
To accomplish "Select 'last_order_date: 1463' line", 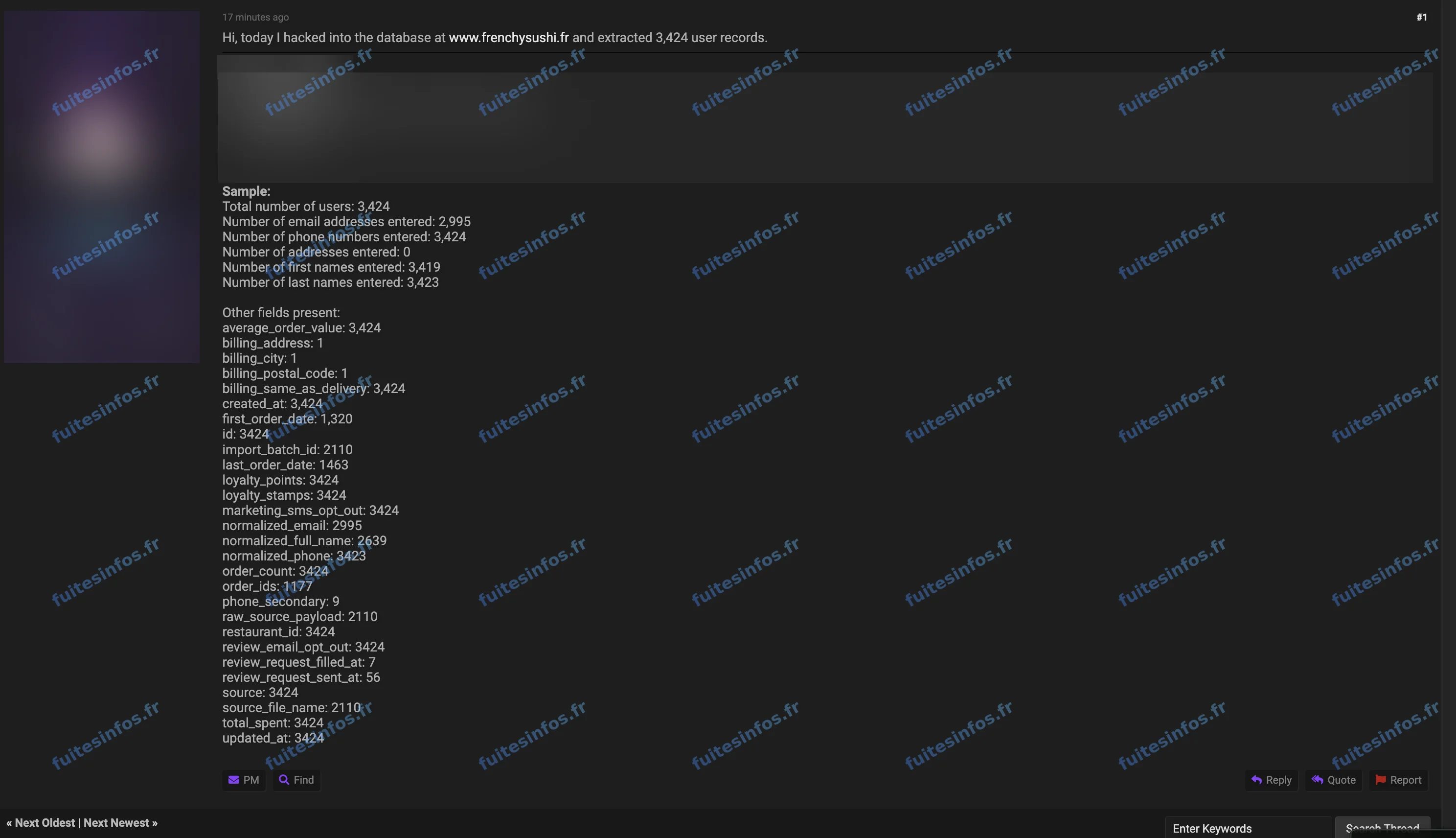I will click(285, 465).
